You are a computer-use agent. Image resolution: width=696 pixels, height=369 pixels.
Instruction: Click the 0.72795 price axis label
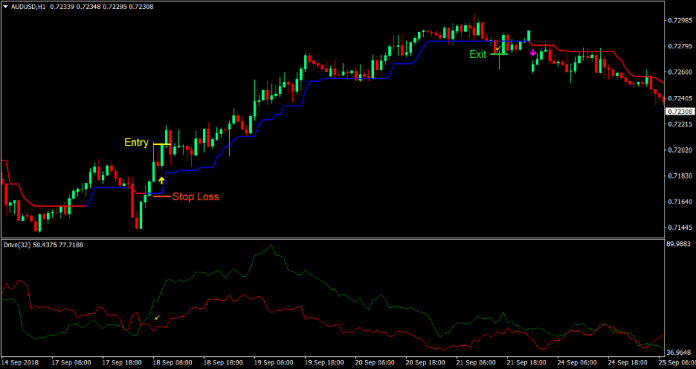tap(680, 46)
